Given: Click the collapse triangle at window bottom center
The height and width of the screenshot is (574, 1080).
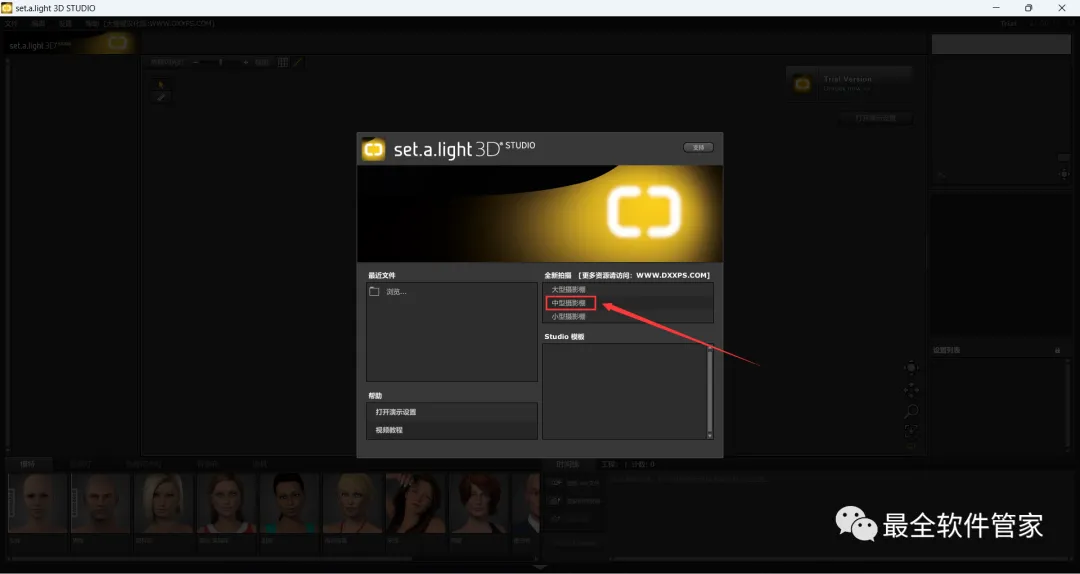Looking at the screenshot, I should [x=541, y=567].
